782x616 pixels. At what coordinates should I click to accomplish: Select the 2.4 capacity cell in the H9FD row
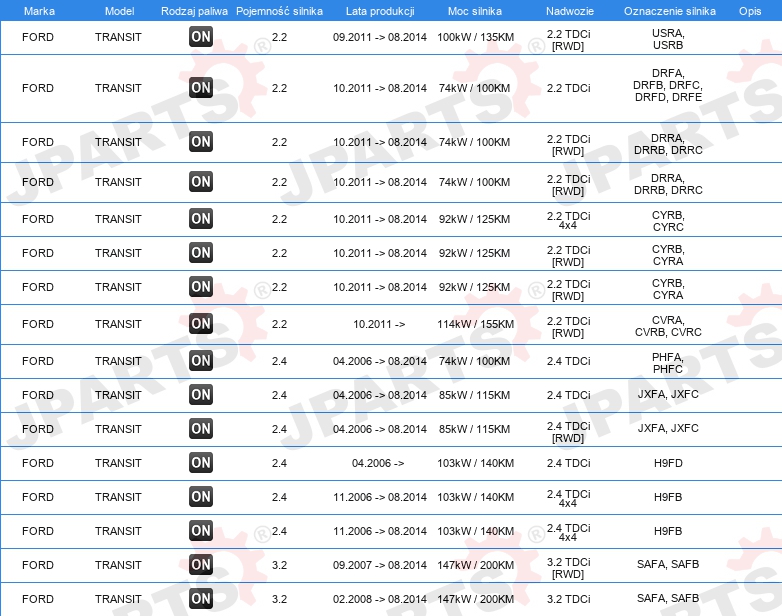279,463
